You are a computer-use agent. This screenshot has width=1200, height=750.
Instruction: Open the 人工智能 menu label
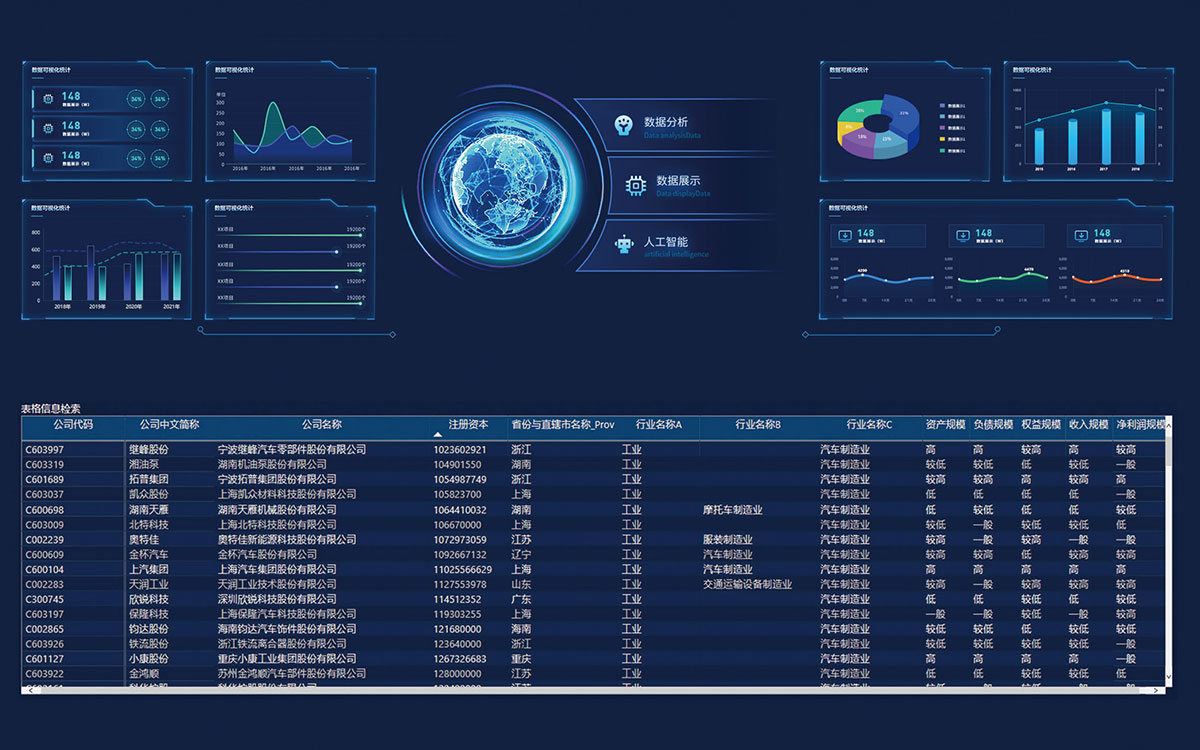(x=665, y=242)
